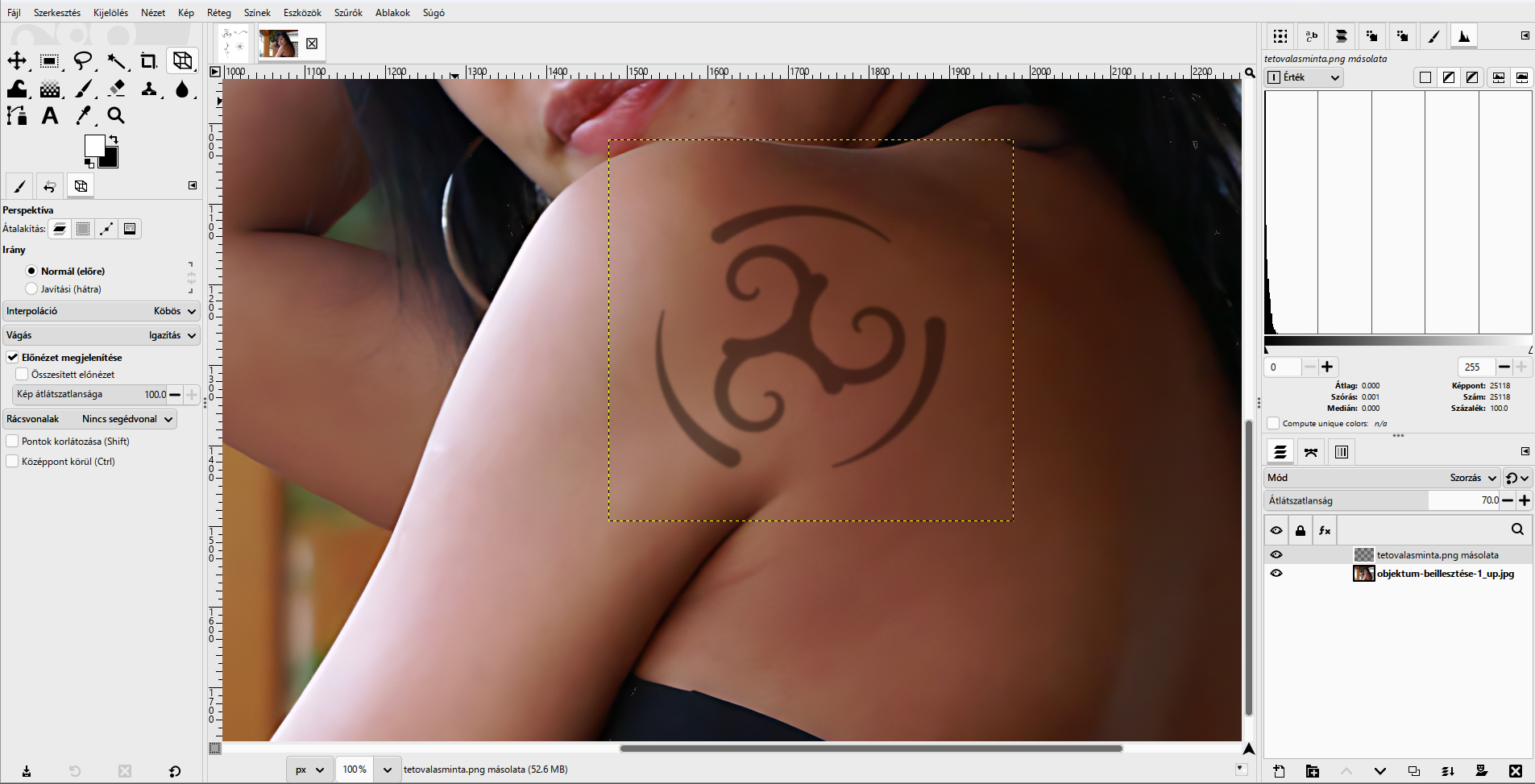Open the Interpoláció dropdown

point(101,311)
